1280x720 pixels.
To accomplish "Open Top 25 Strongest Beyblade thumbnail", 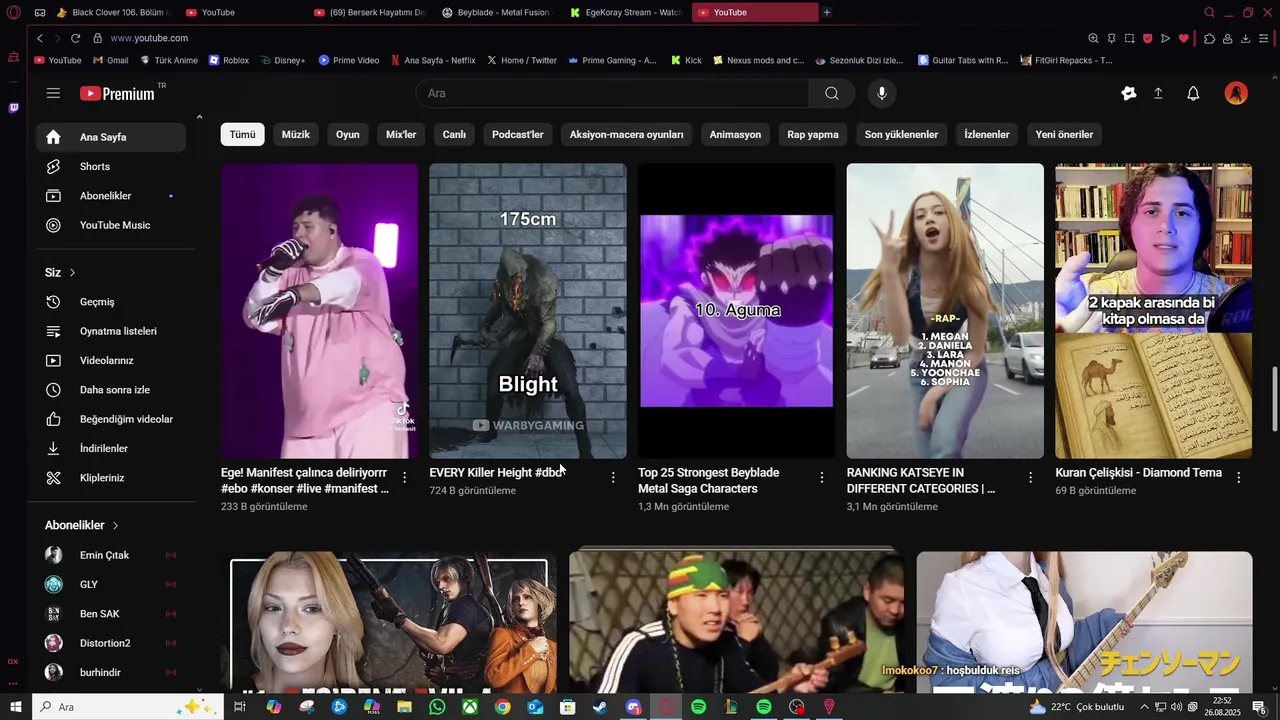I will coord(737,311).
